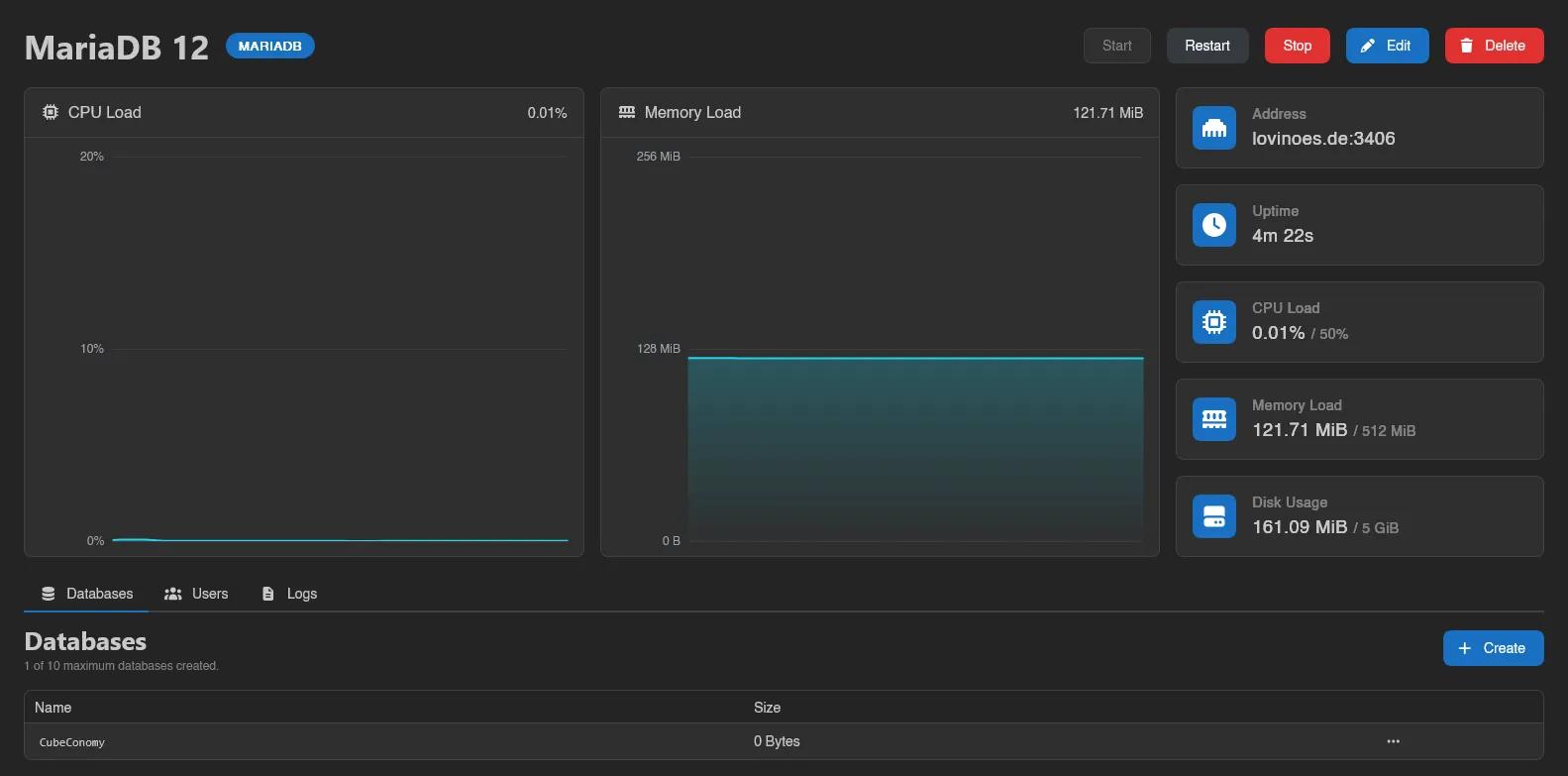This screenshot has width=1568, height=776.
Task: Click the people icon in Users tab
Action: [173, 594]
